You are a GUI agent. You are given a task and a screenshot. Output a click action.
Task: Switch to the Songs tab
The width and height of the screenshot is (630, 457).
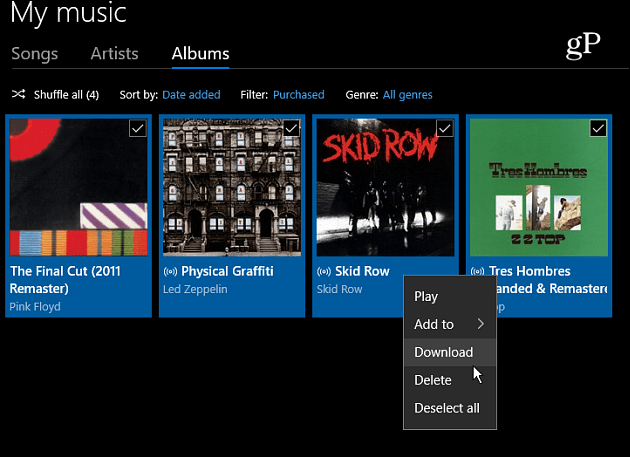click(x=35, y=53)
